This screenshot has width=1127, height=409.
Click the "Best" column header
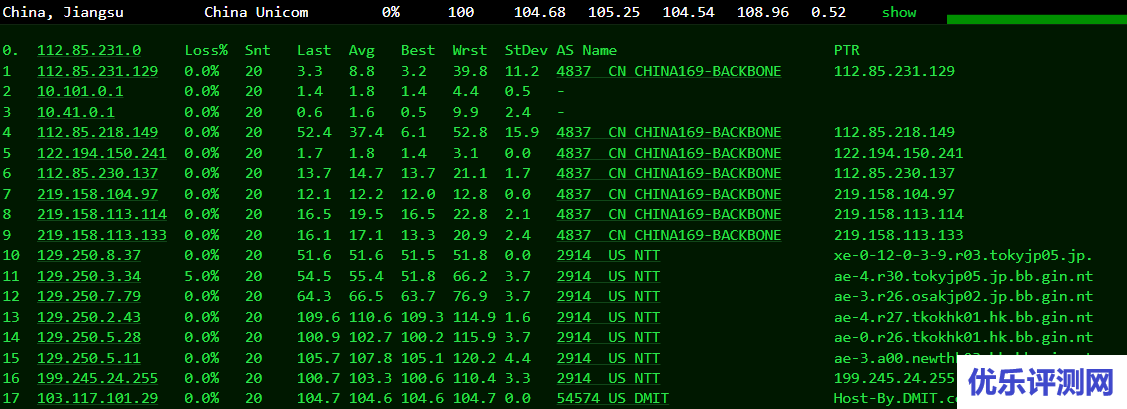click(x=418, y=50)
